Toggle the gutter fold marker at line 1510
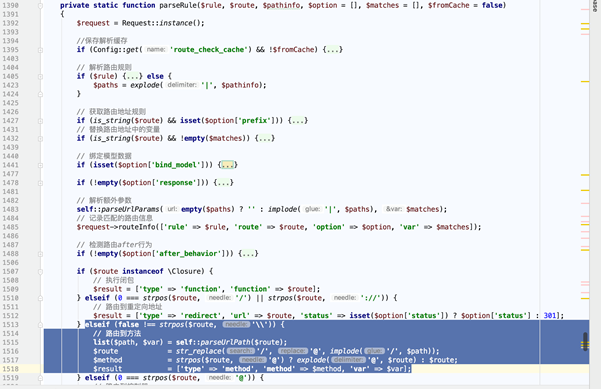The width and height of the screenshot is (601, 389). 40,298
